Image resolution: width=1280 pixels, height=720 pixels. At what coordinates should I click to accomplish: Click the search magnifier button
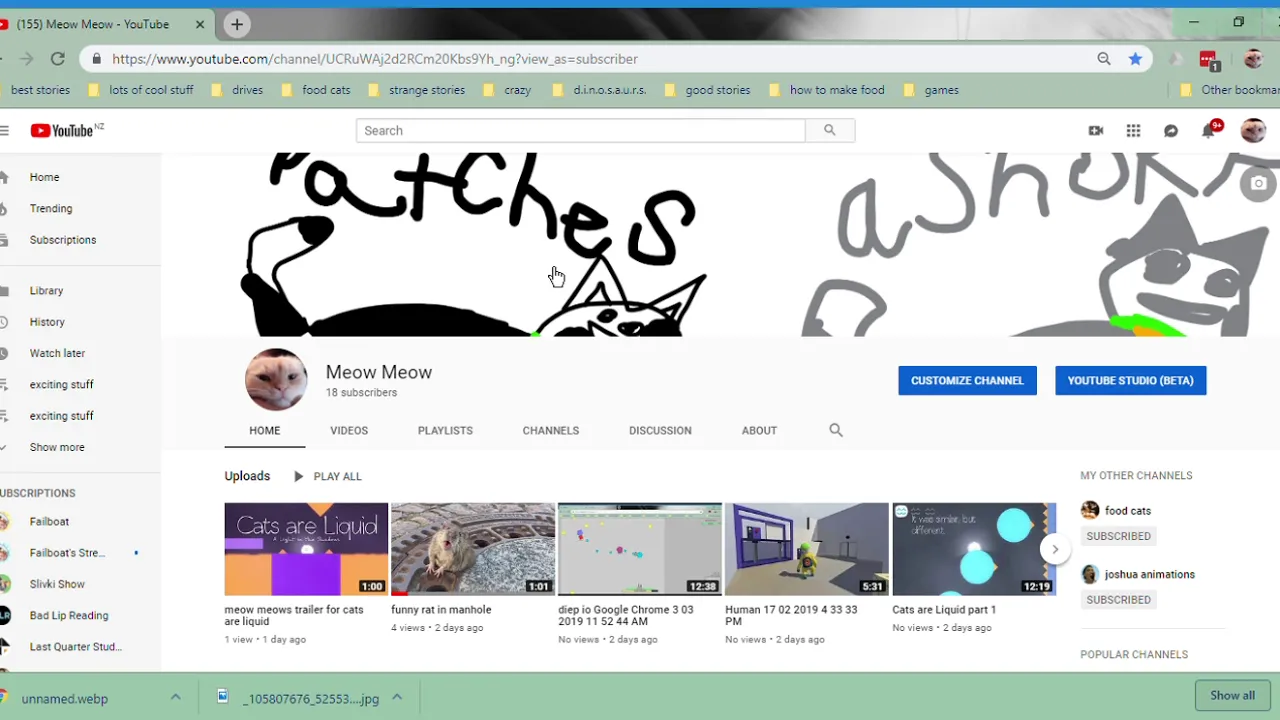point(830,130)
